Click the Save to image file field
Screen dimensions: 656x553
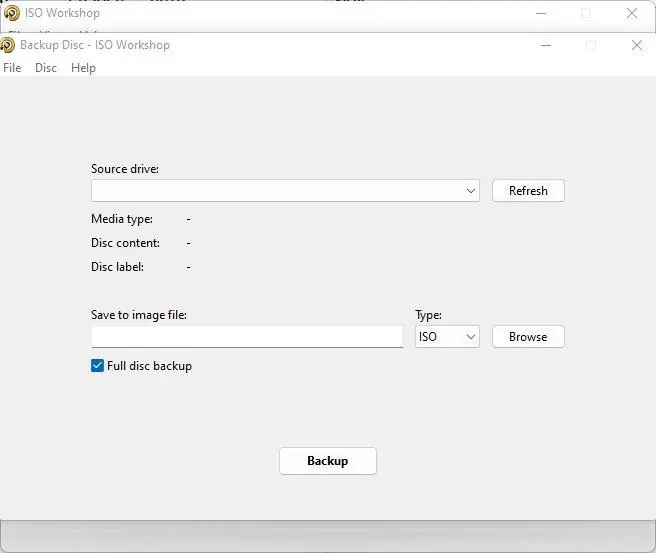[x=247, y=337]
